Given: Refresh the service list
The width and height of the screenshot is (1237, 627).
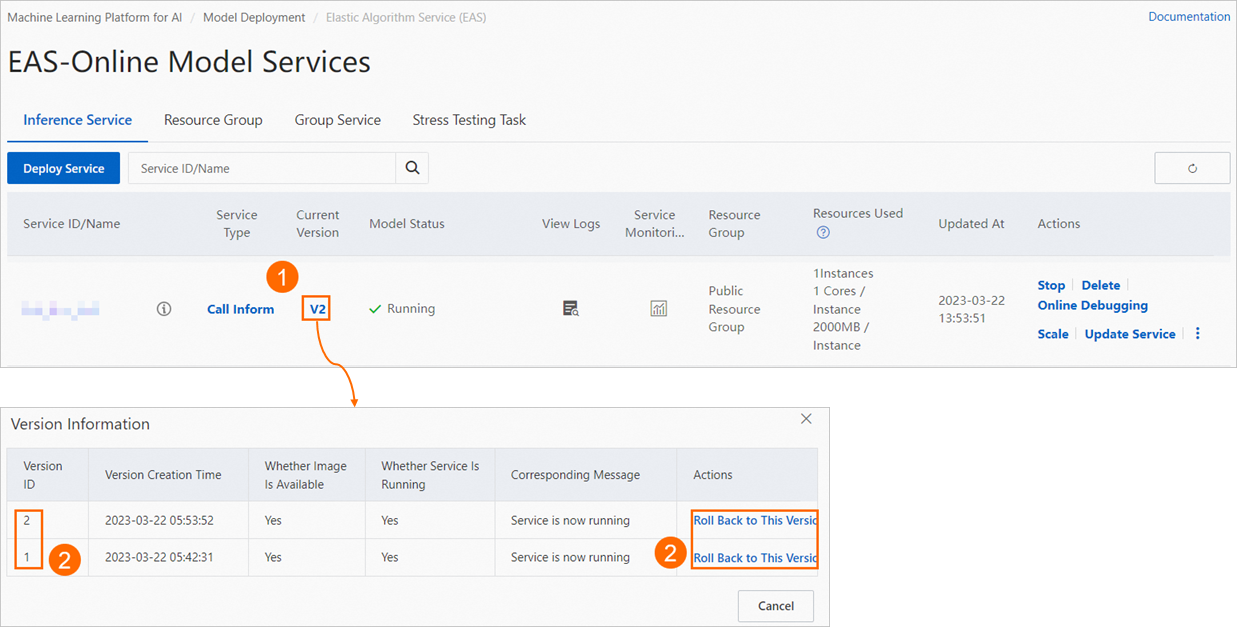Looking at the screenshot, I should 1192,167.
